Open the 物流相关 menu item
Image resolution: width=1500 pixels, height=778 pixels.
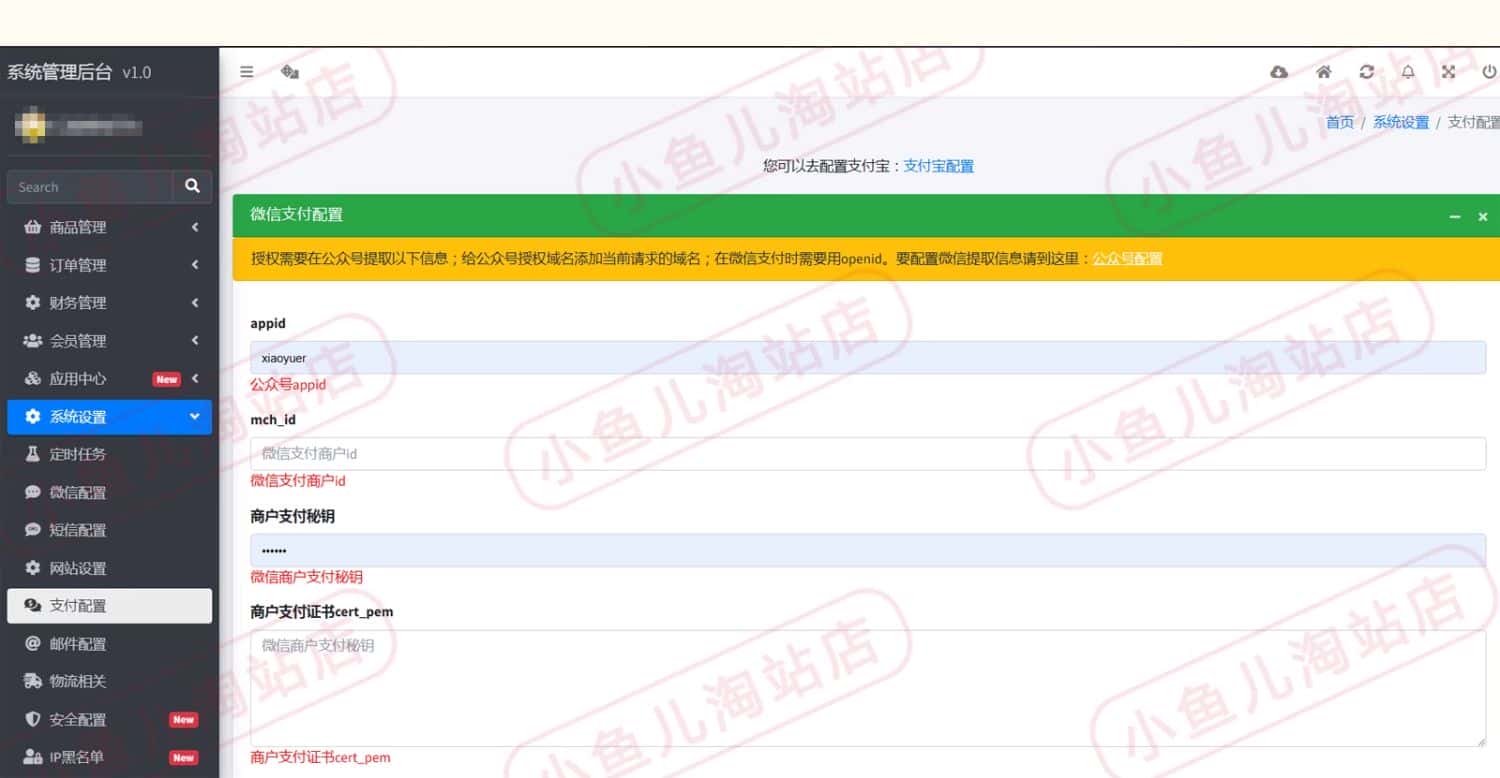[x=109, y=682]
